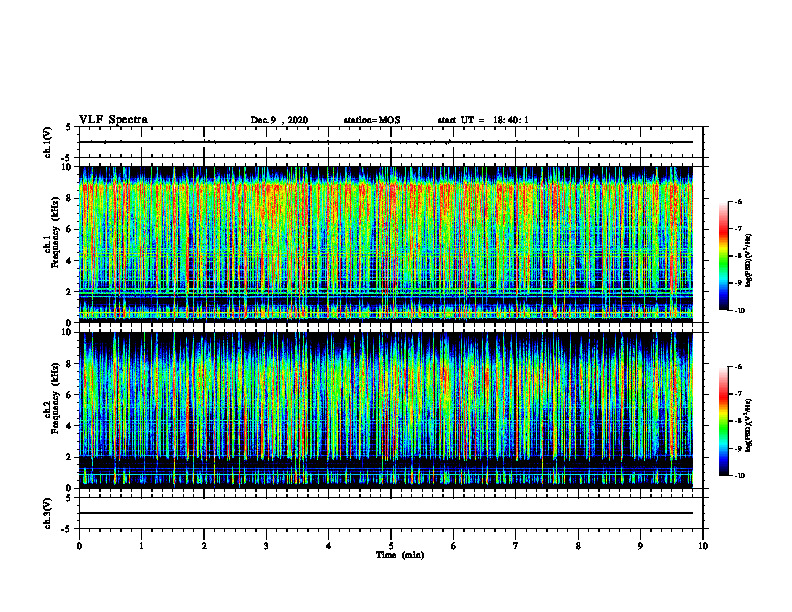792x612 pixels.
Task: Click the "8" kHz tick on ch.1 frequency axis
Action: [x=70, y=198]
